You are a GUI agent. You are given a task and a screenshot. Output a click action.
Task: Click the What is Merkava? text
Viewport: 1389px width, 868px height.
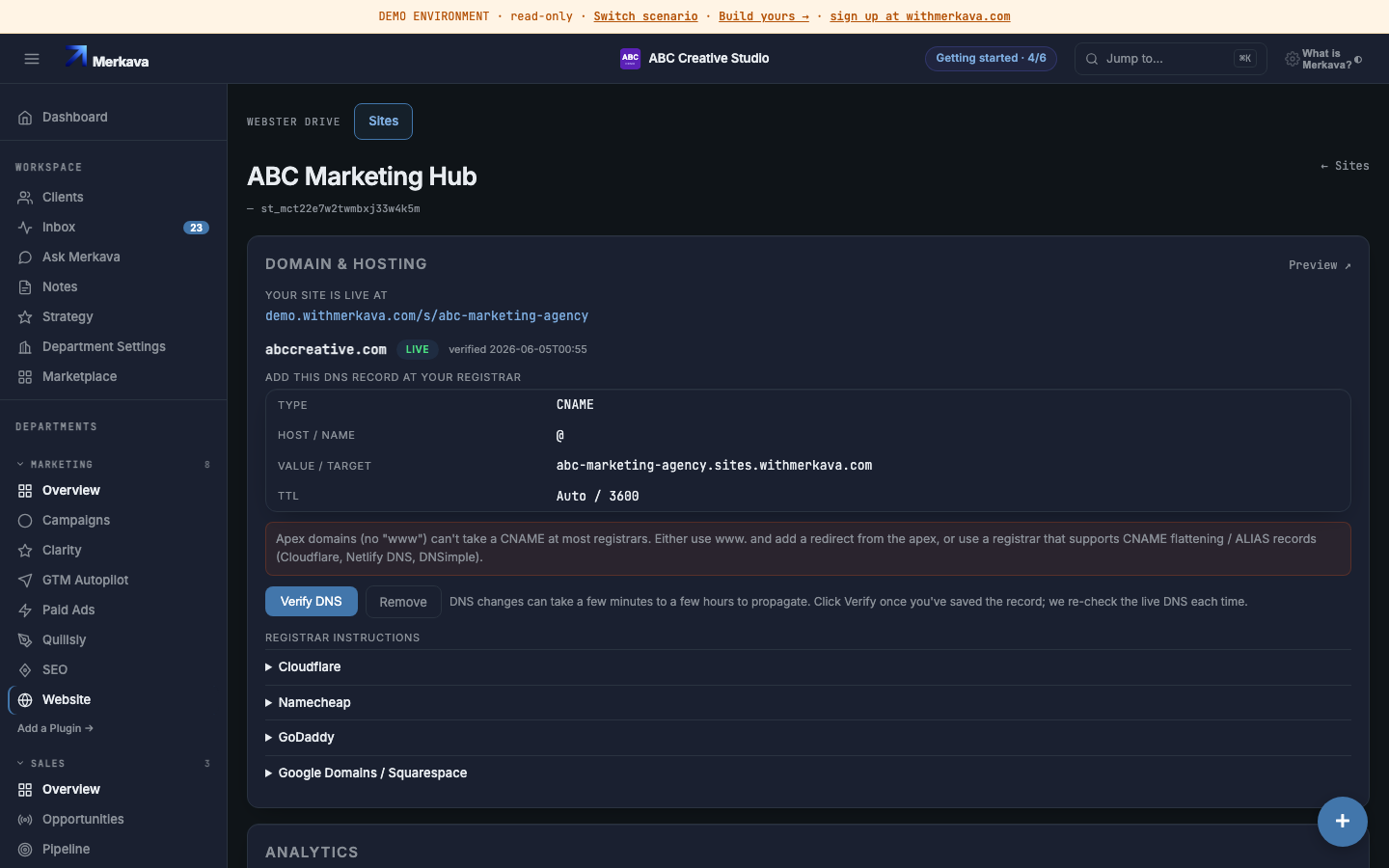pyautogui.click(x=1326, y=60)
